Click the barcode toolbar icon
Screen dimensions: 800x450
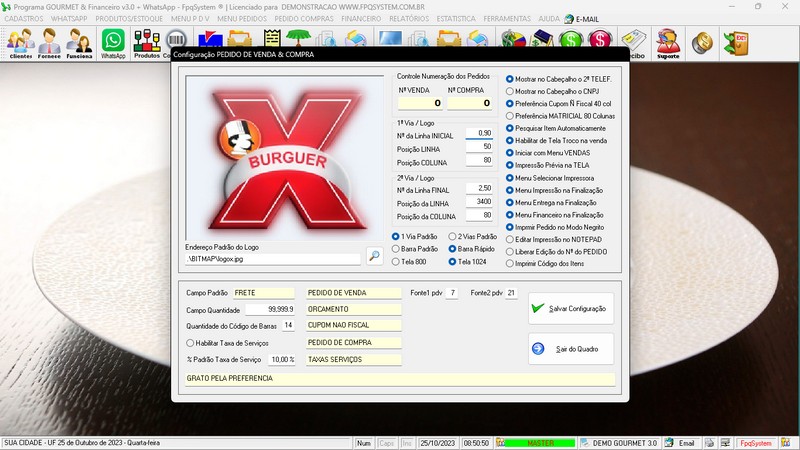pyautogui.click(x=176, y=39)
